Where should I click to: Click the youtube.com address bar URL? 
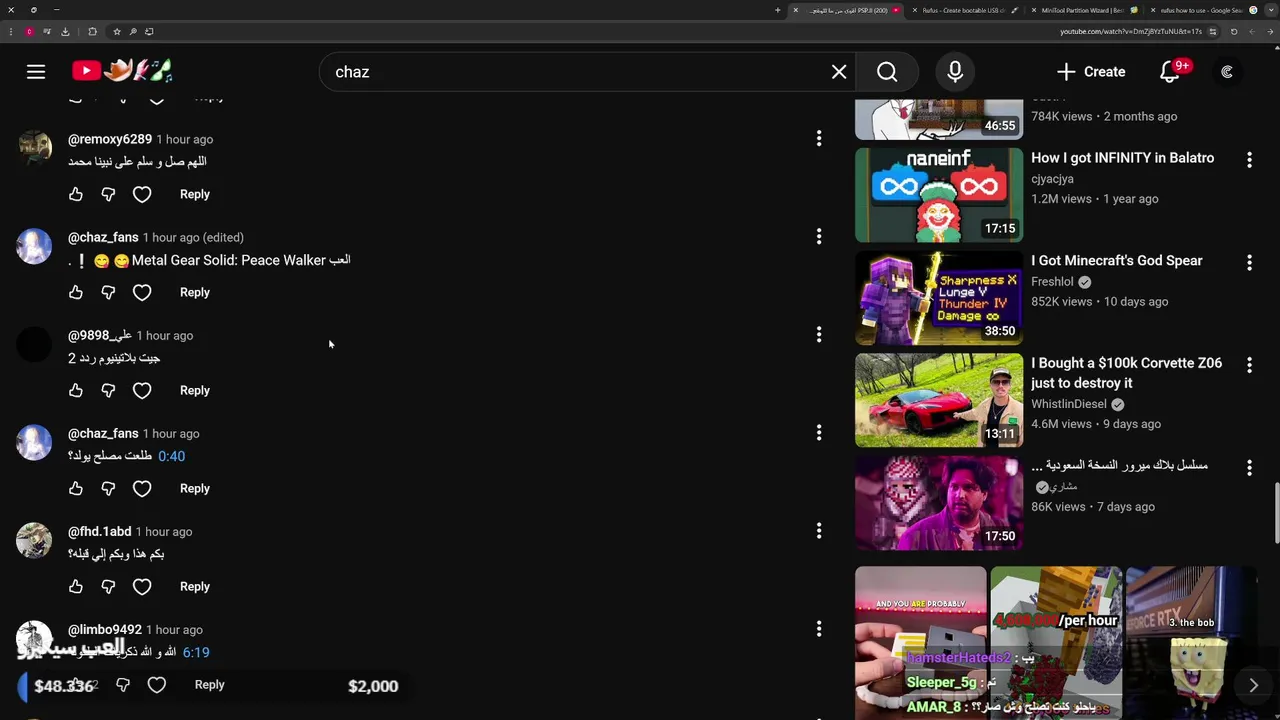tap(1130, 31)
